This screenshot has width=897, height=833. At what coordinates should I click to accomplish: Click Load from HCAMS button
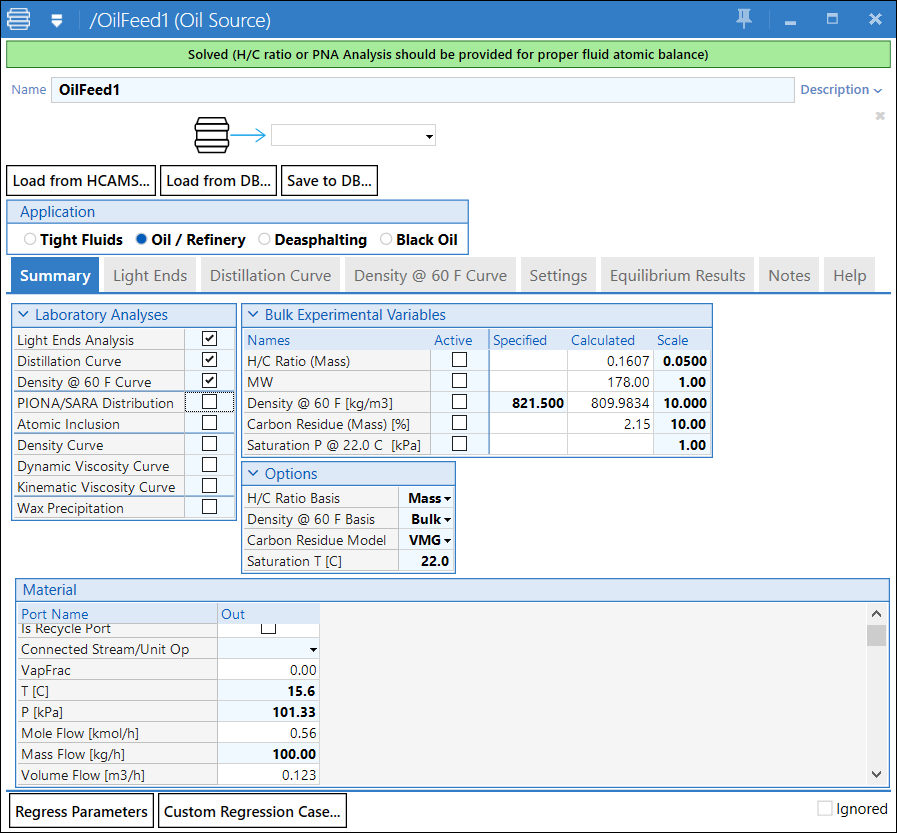click(x=81, y=181)
